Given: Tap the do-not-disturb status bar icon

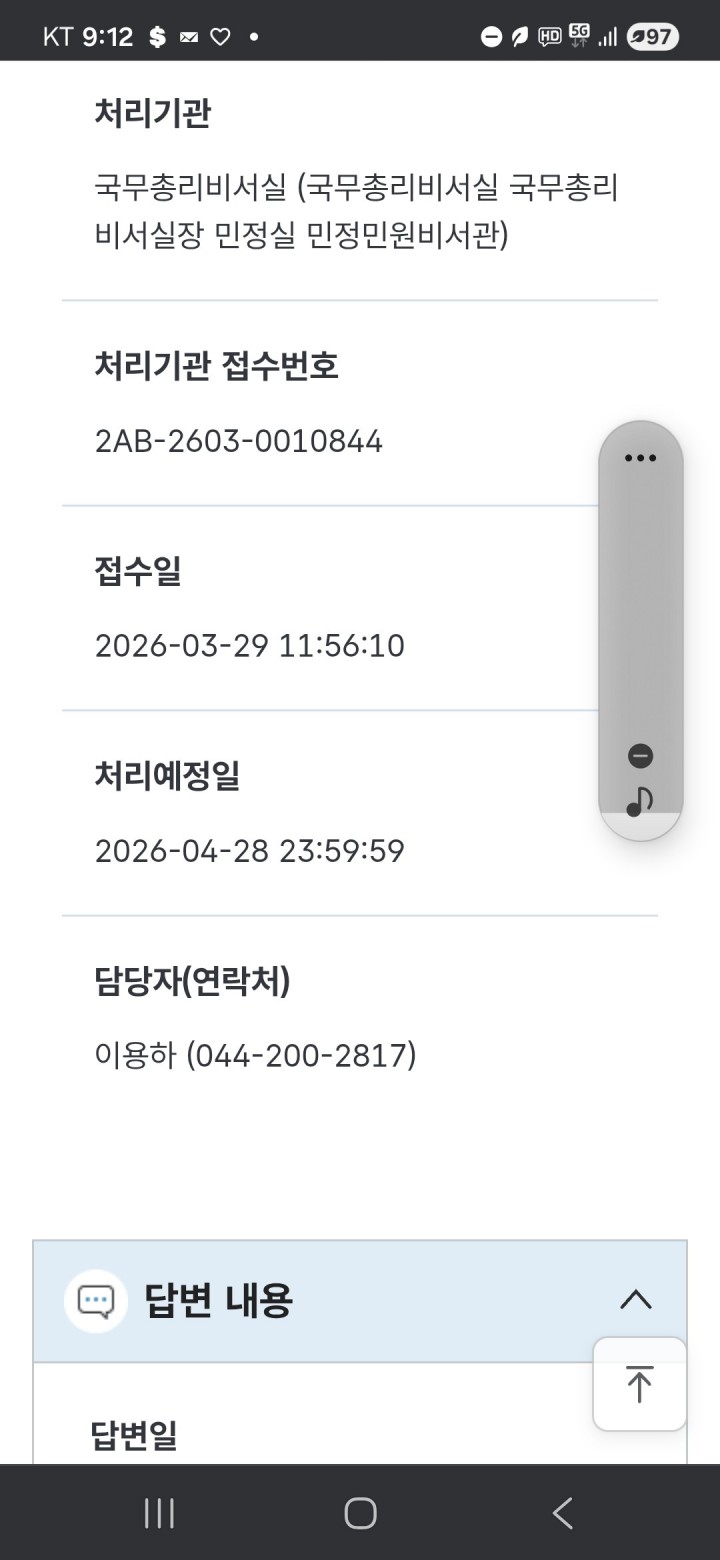Looking at the screenshot, I should coord(491,37).
